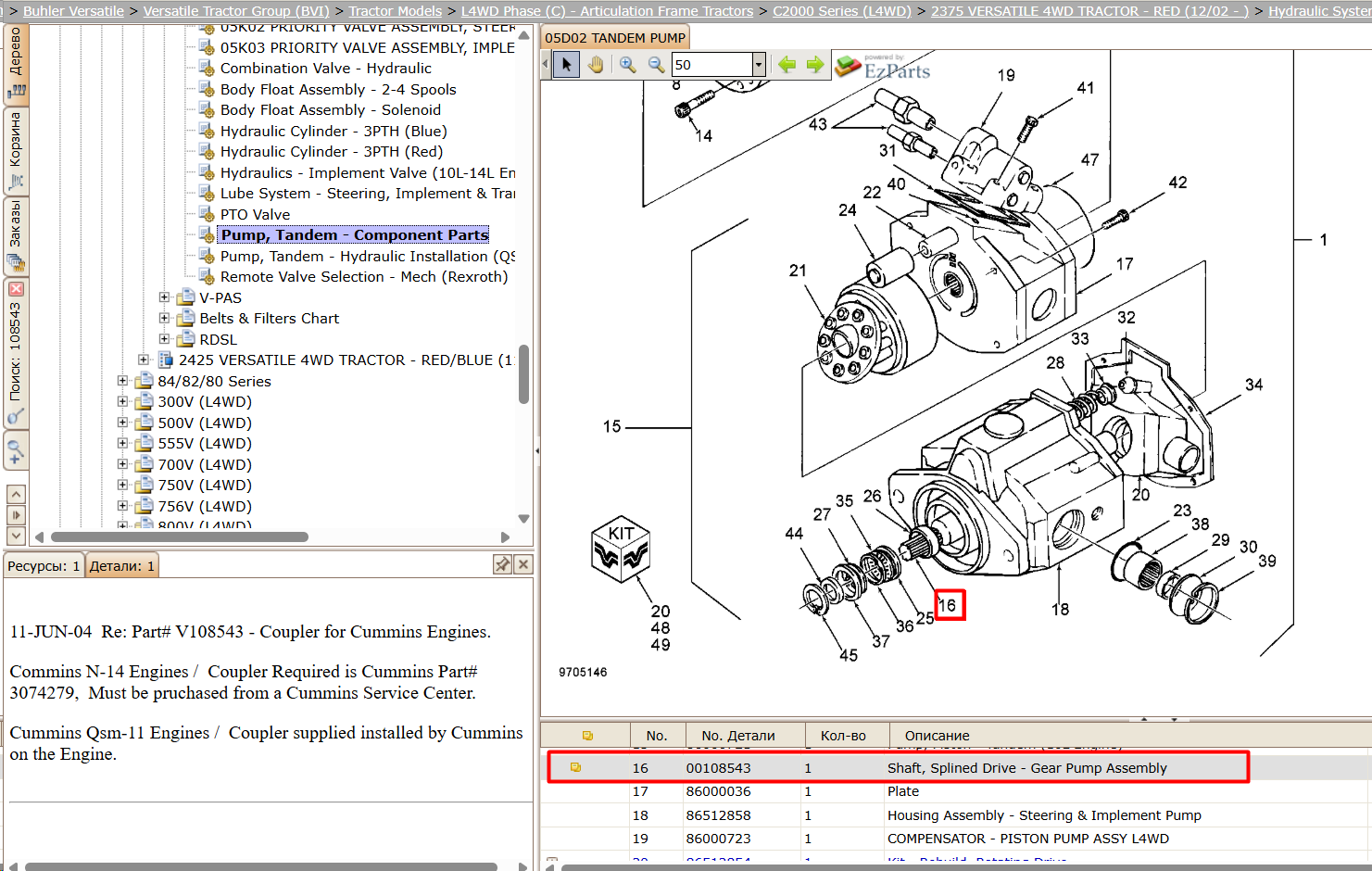Screen dimensions: 1372x871
Task: Click the note icon in row 16
Action: [575, 768]
